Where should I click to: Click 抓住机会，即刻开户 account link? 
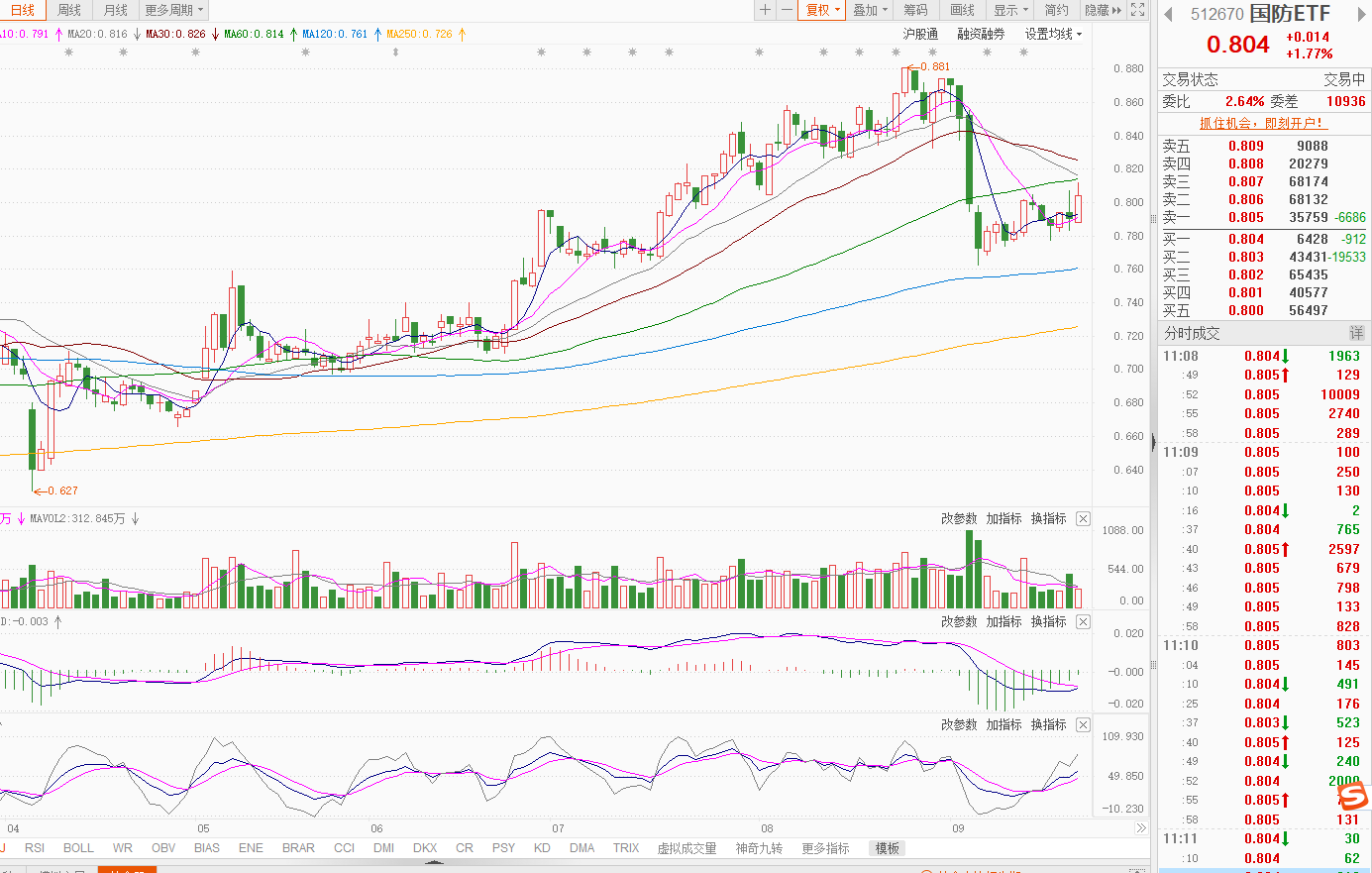1262,123
